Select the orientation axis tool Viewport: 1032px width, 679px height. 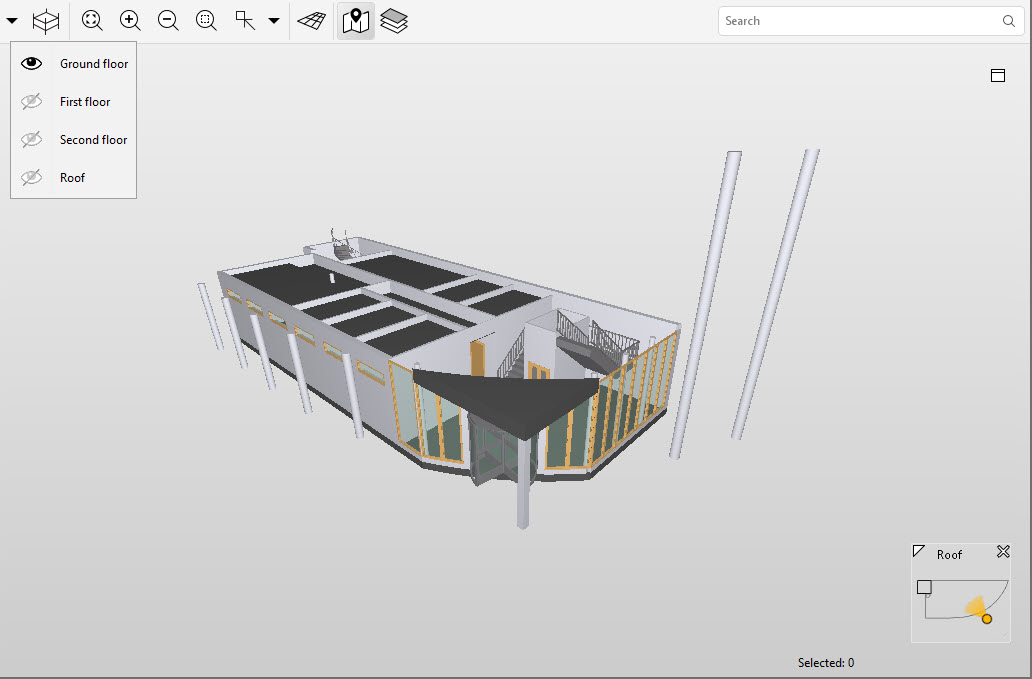pos(245,21)
